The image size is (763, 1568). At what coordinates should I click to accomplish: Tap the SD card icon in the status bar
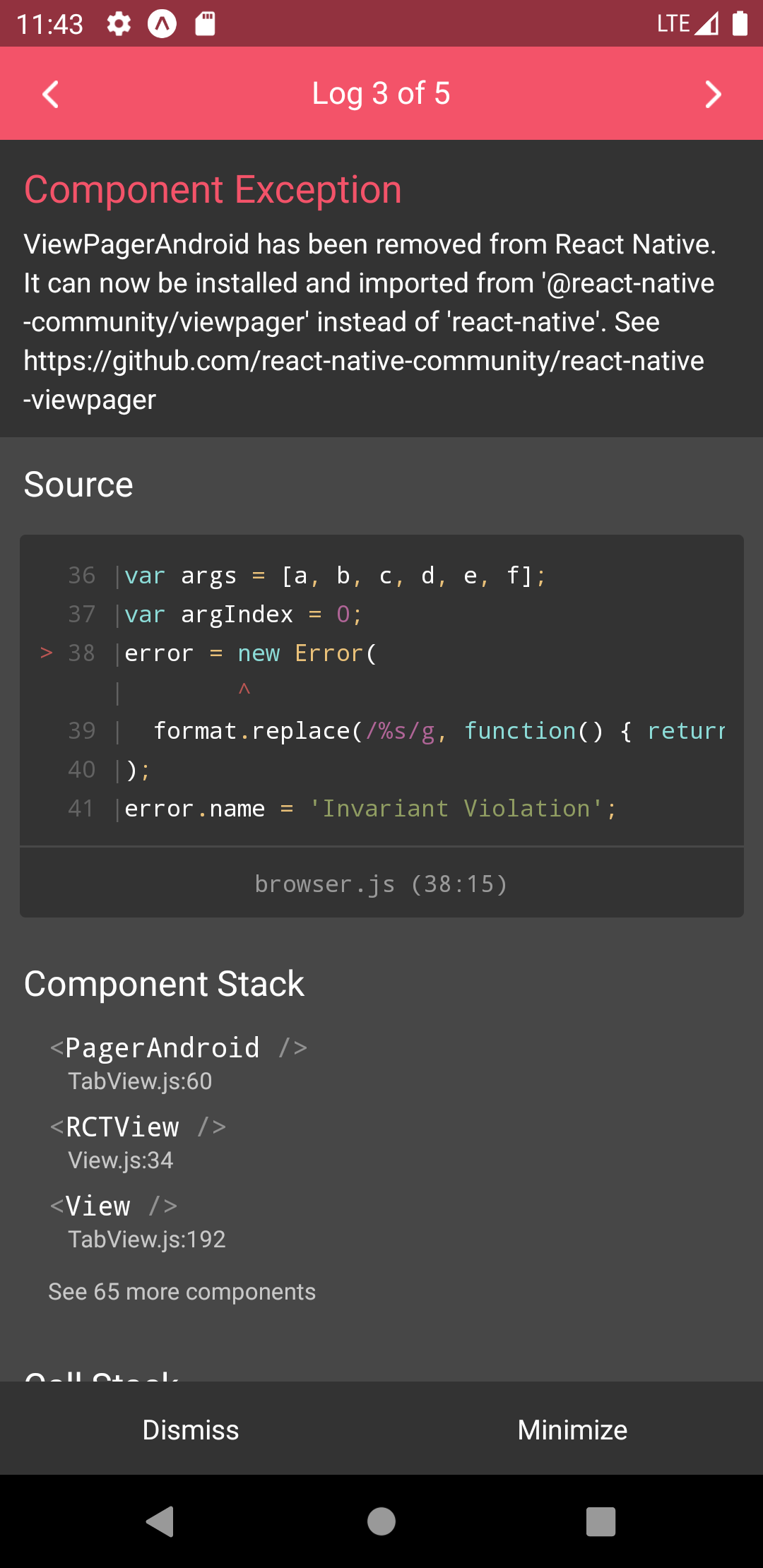click(204, 23)
